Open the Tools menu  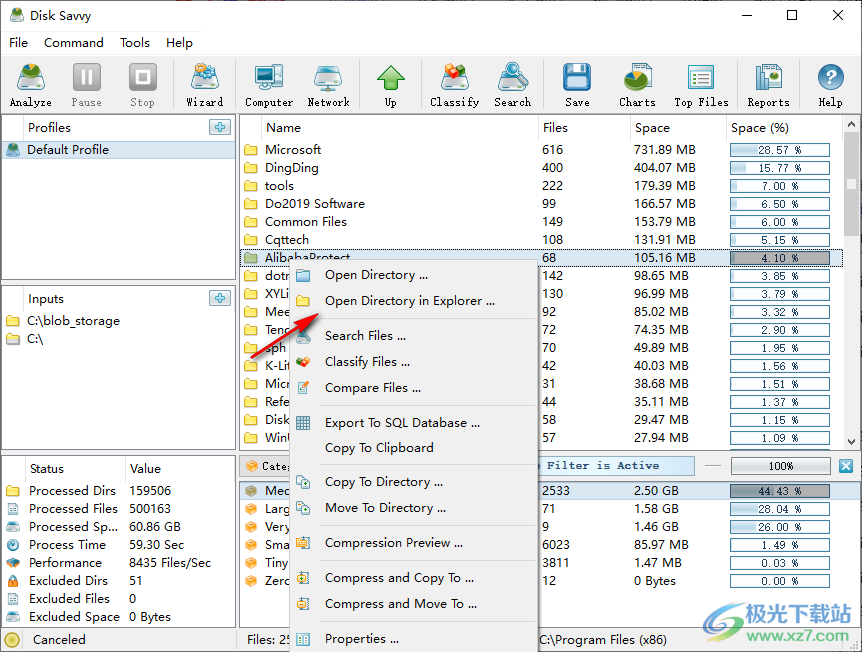click(135, 43)
